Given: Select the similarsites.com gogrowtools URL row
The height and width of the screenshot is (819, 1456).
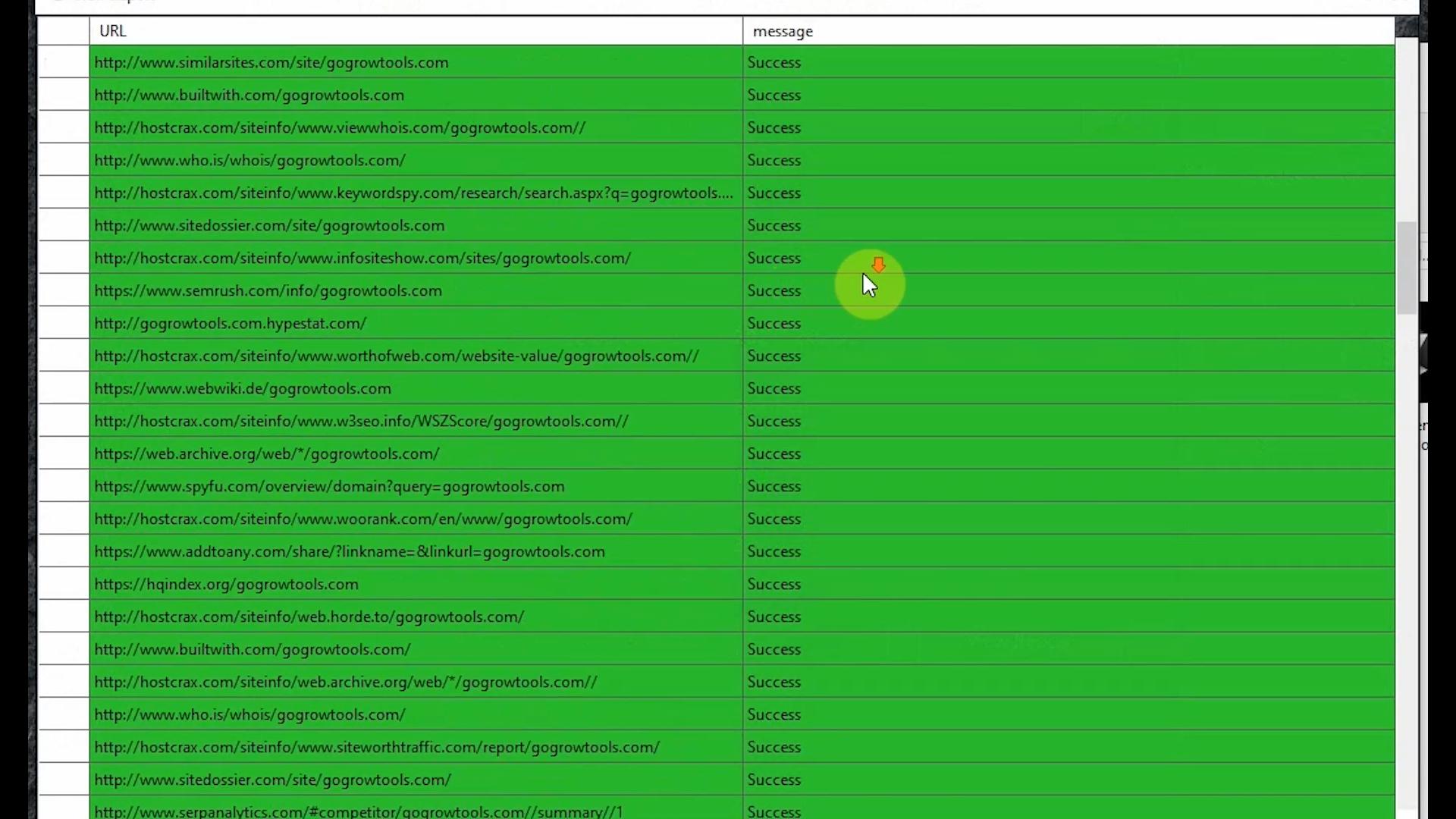Looking at the screenshot, I should point(271,63).
